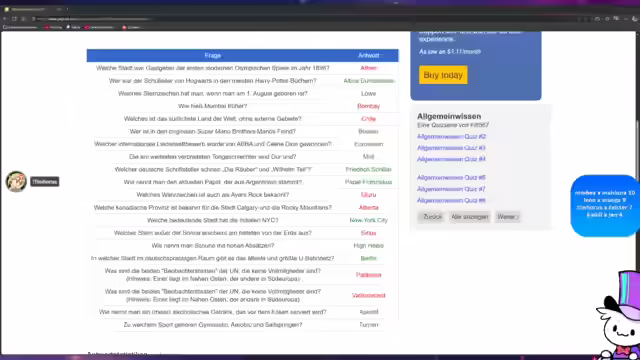Click the yellow favicon of the open tab

[7, 9]
